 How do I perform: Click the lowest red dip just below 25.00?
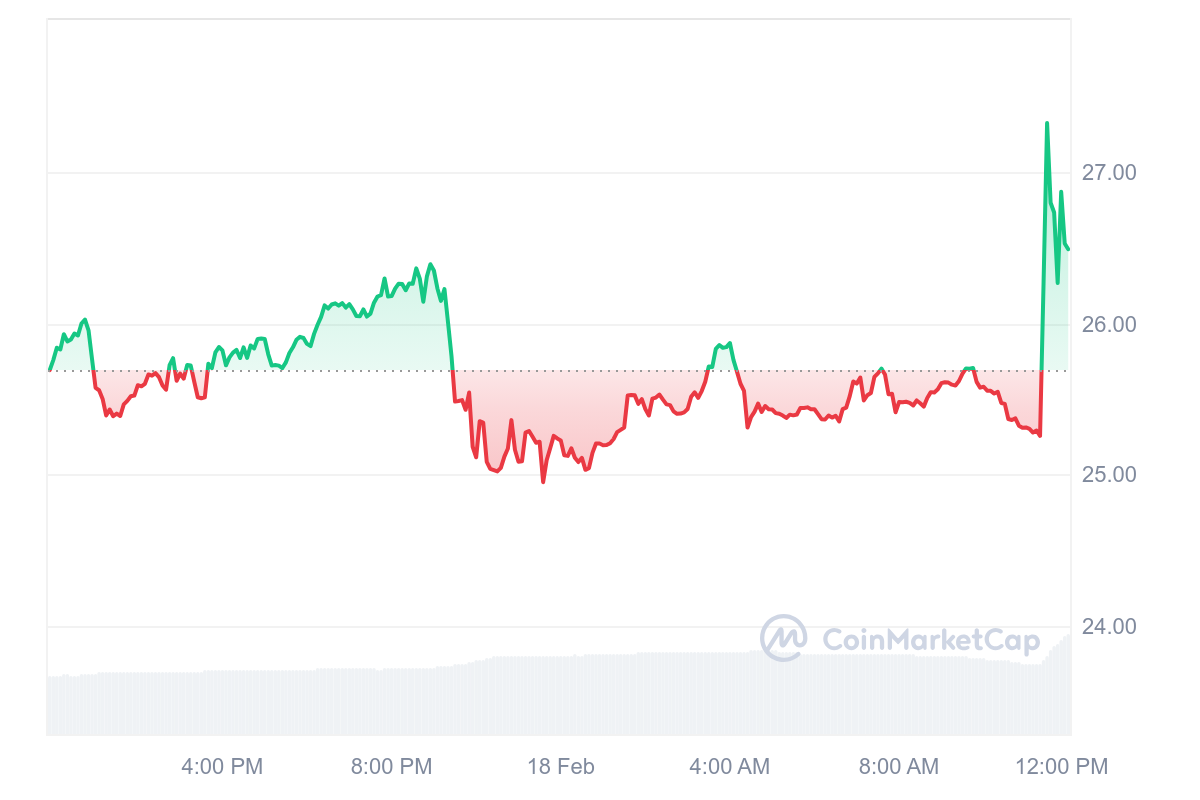tap(543, 482)
